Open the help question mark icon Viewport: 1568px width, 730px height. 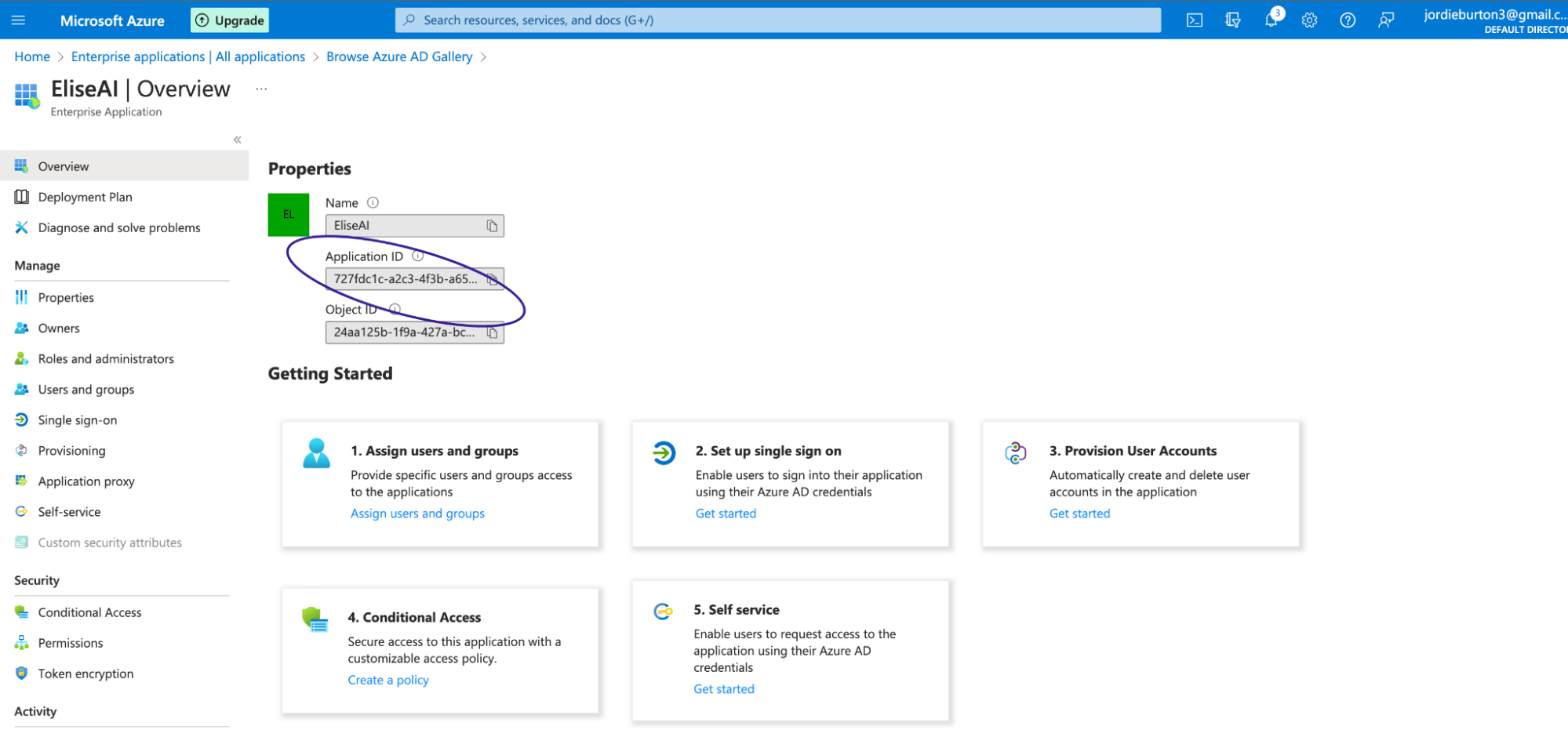tap(1348, 20)
